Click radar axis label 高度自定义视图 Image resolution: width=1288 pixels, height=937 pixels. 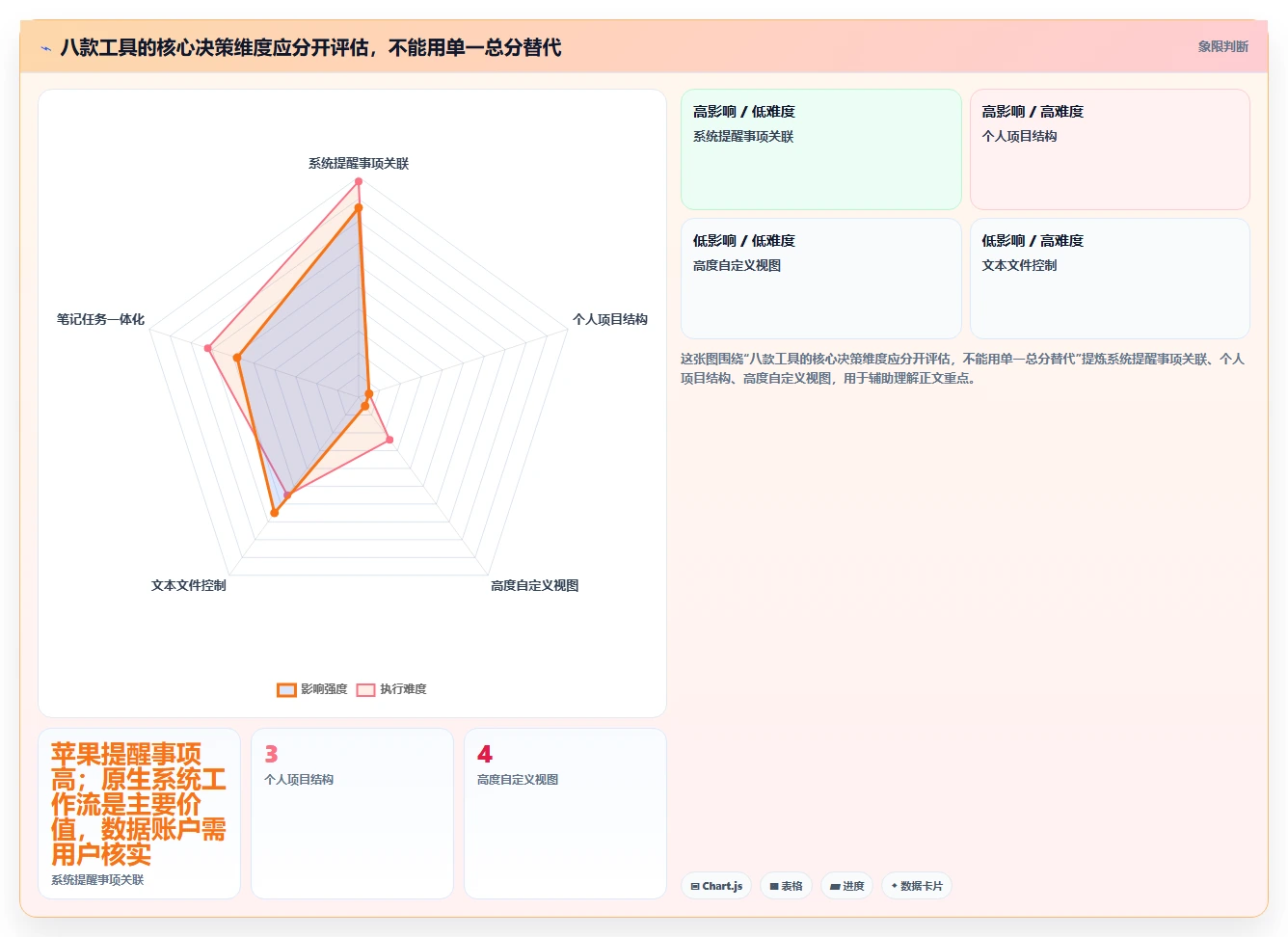pos(535,585)
